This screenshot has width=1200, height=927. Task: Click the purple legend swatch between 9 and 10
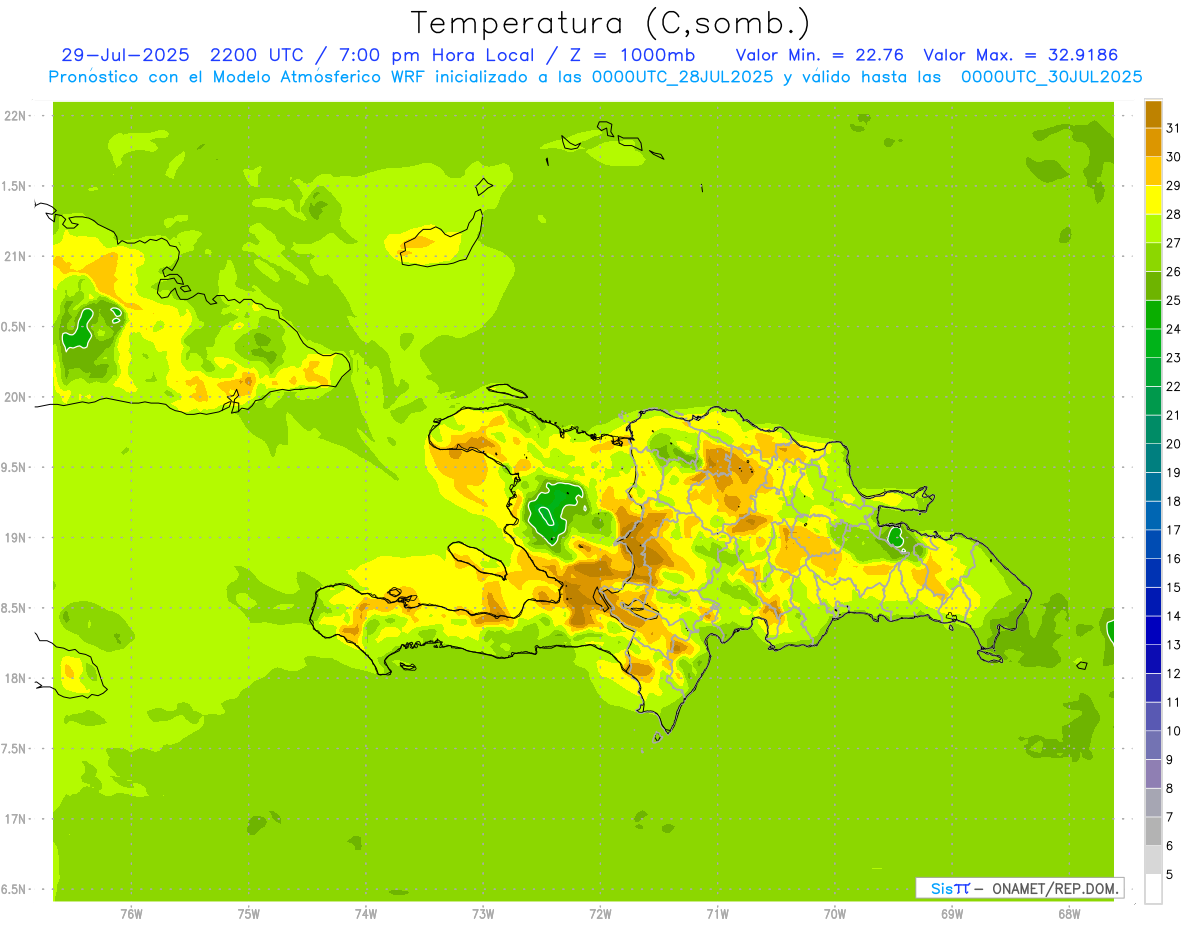(x=1153, y=745)
